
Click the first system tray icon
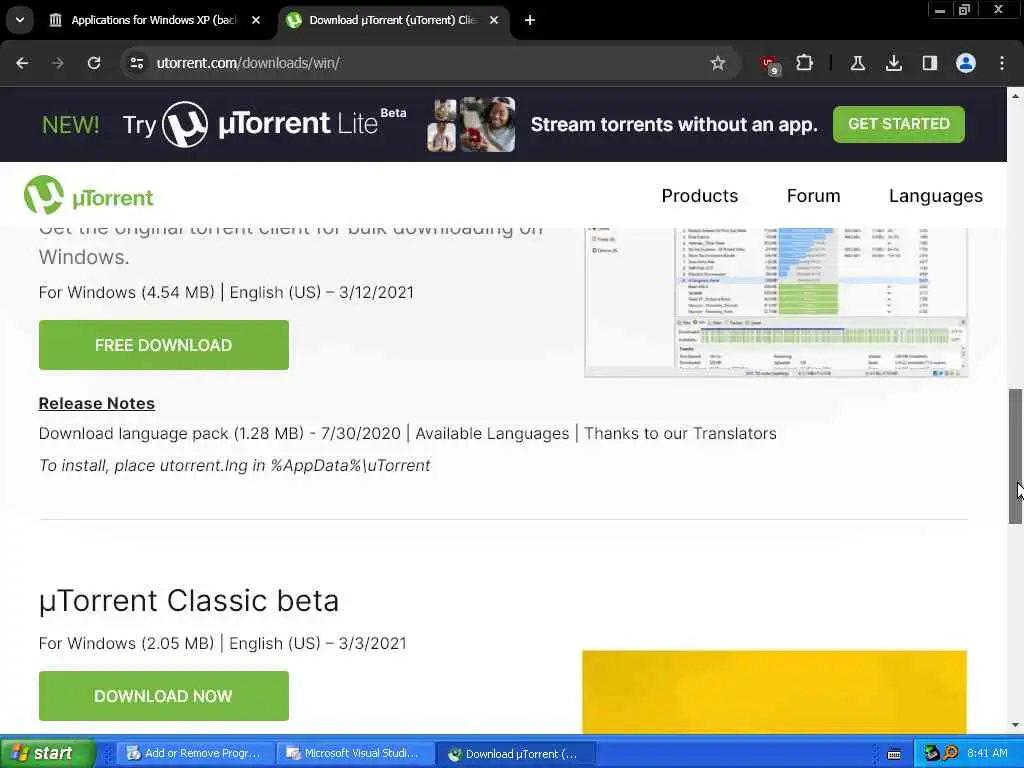tap(931, 754)
